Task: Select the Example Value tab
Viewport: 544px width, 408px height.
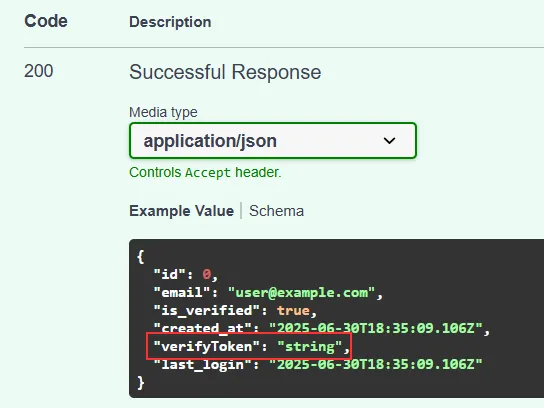Action: click(x=181, y=211)
